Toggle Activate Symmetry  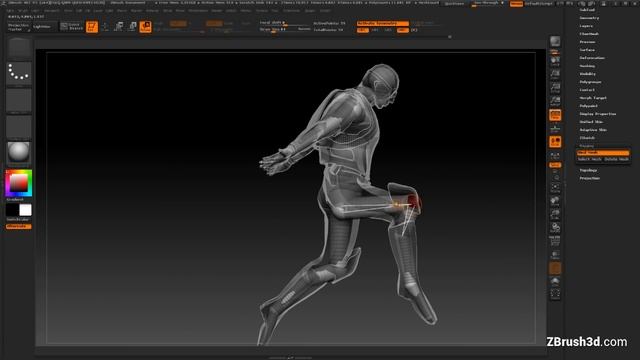[382, 23]
